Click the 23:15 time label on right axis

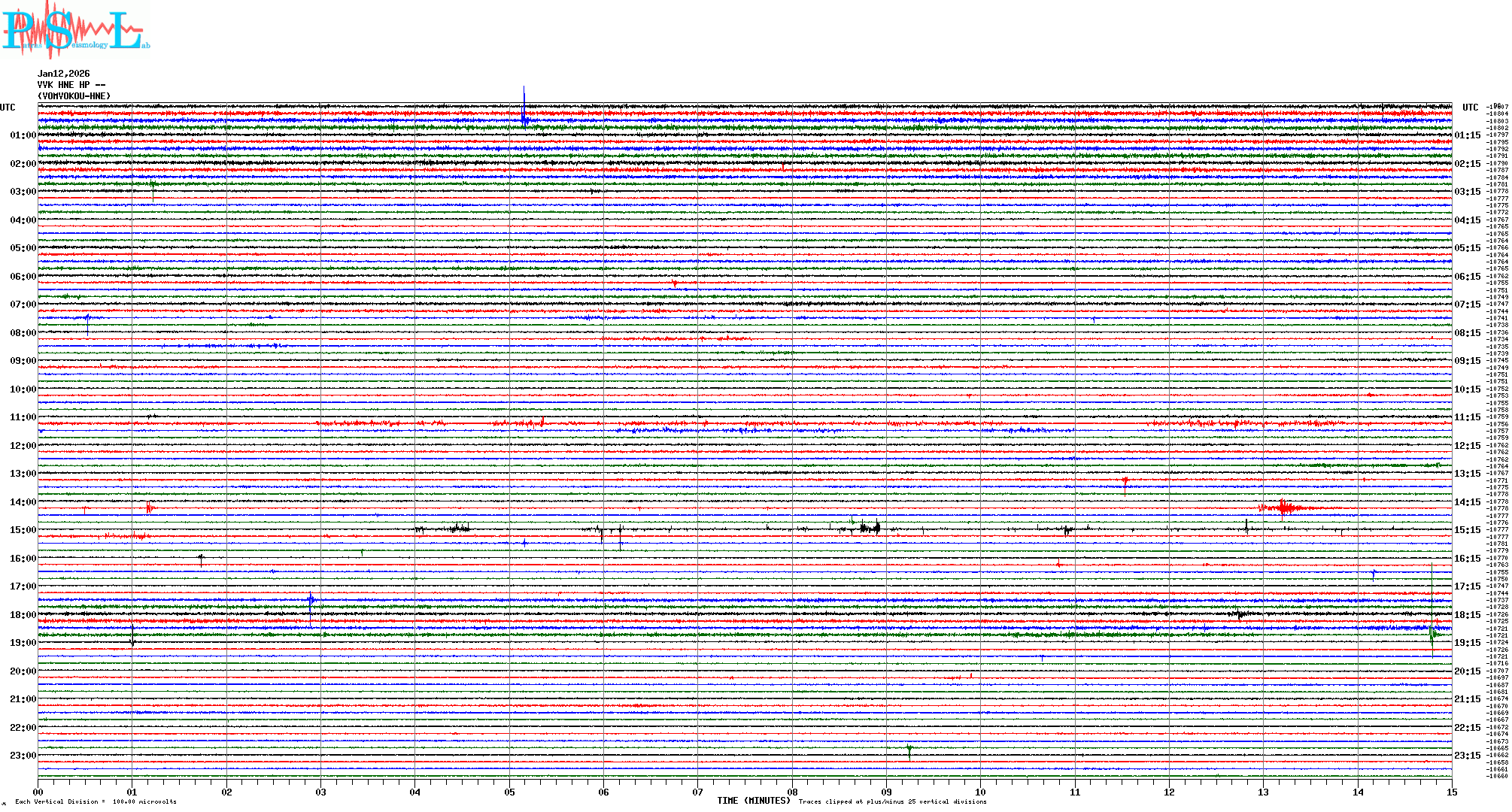tap(1468, 756)
